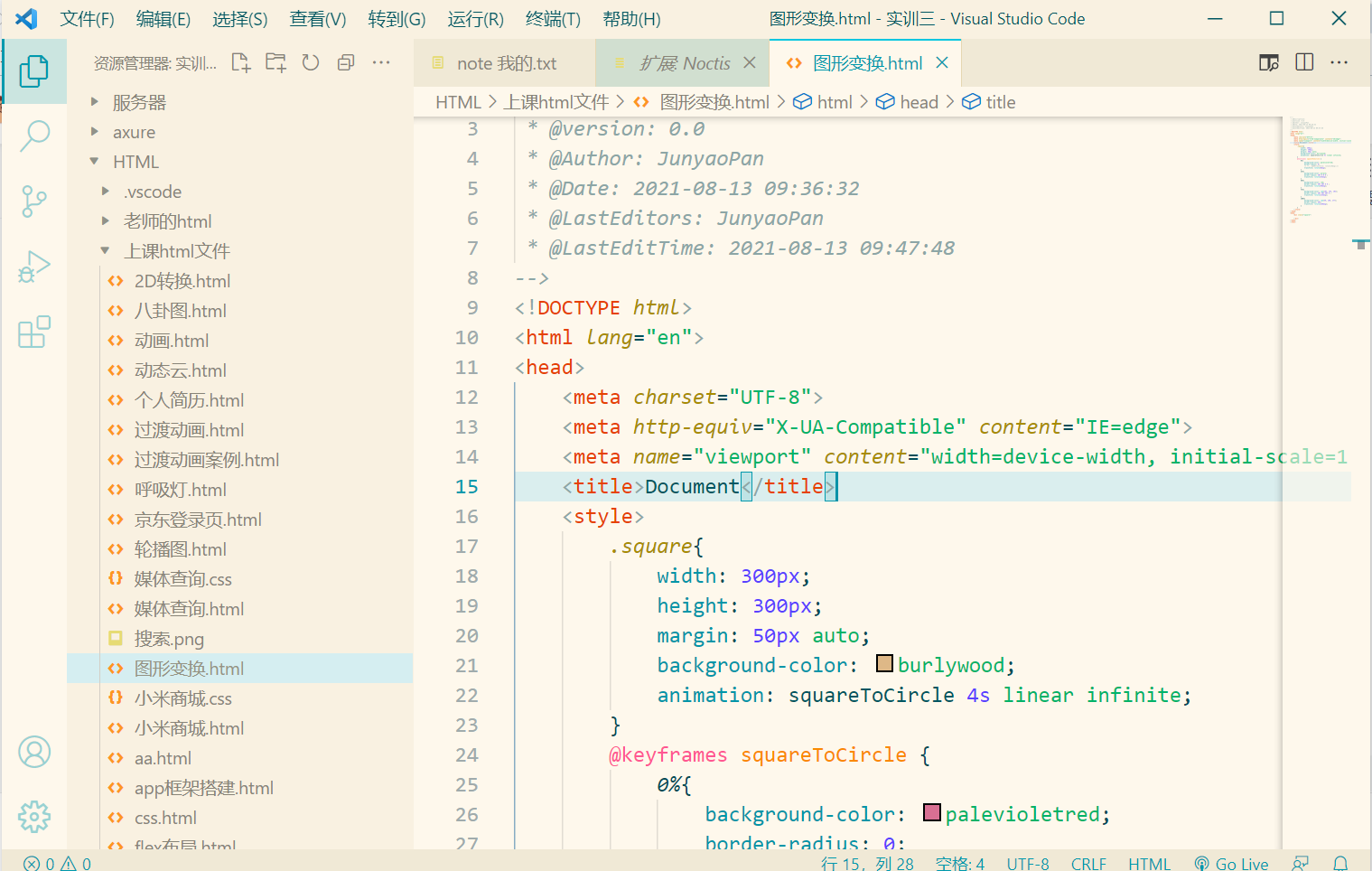This screenshot has width=1372, height=871.
Task: Click the New Folder icon in explorer
Action: (275, 62)
